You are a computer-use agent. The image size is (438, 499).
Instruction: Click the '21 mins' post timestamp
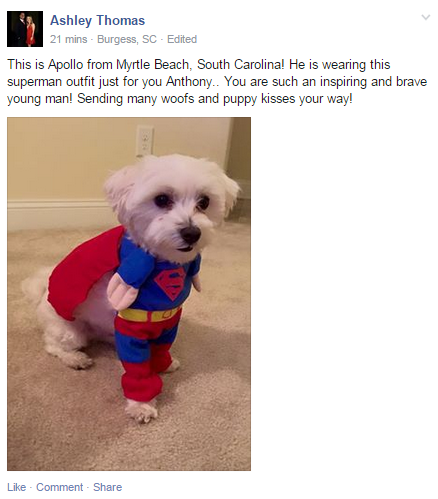click(x=68, y=39)
